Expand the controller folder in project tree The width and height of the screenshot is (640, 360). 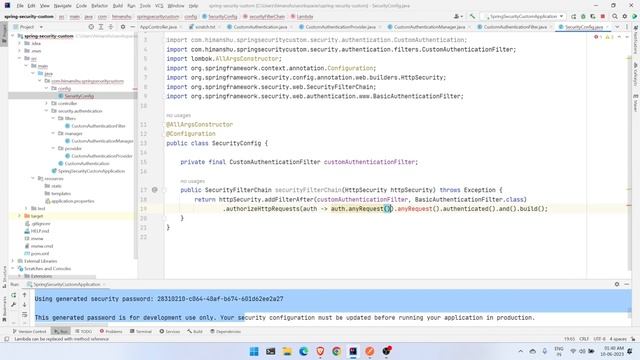tap(47, 103)
